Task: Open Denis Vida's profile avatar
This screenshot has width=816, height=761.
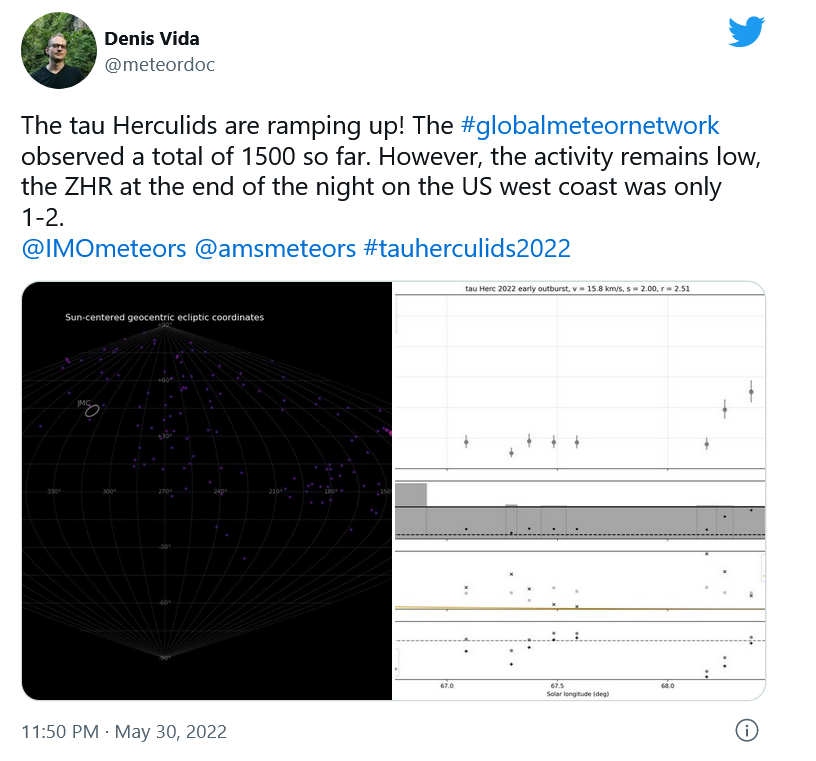Action: click(x=57, y=49)
